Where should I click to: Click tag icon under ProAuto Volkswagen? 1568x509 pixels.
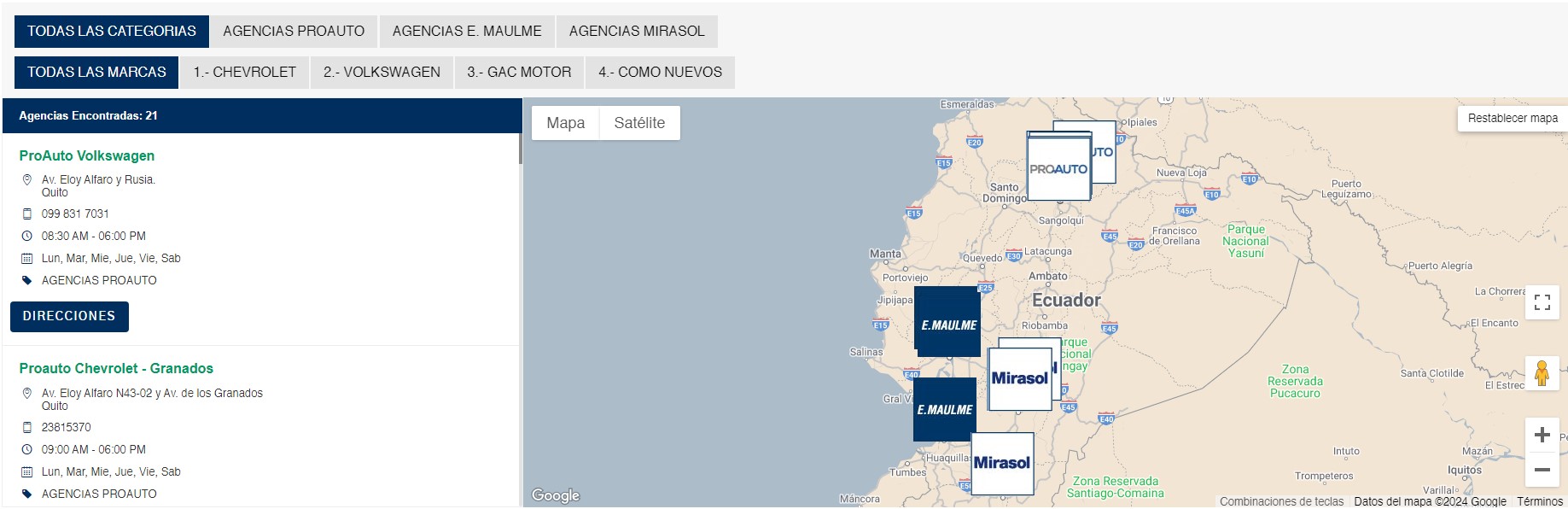pos(26,280)
